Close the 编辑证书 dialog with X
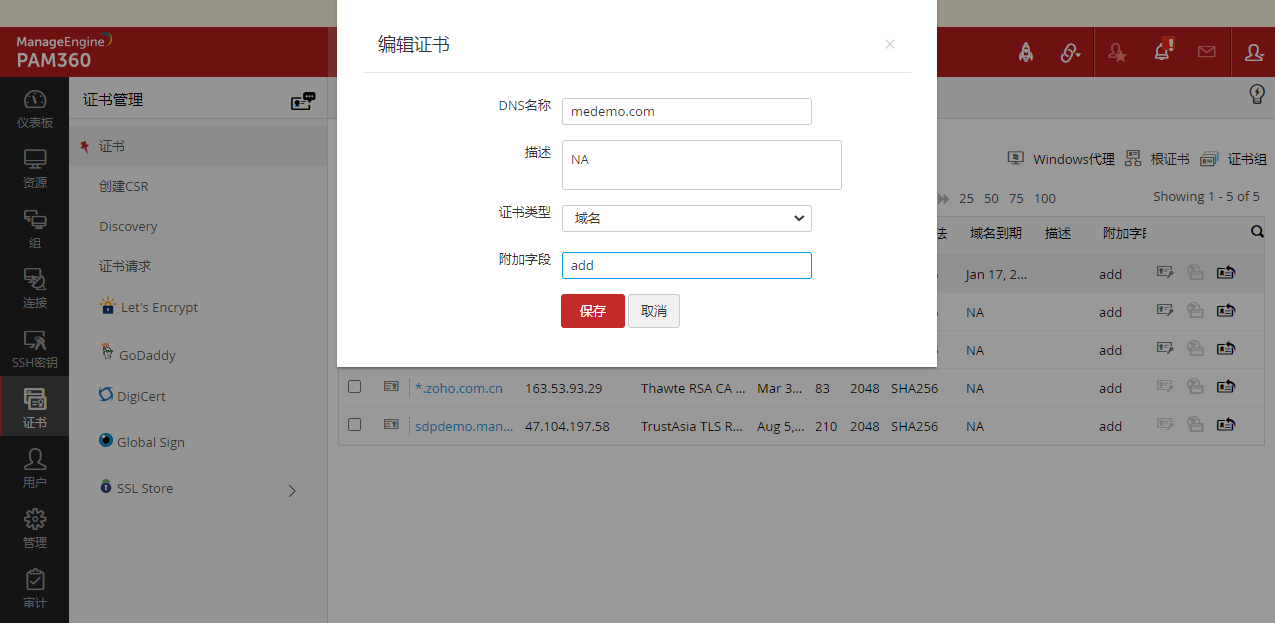Screen dimensions: 1275x623 (x=890, y=44)
